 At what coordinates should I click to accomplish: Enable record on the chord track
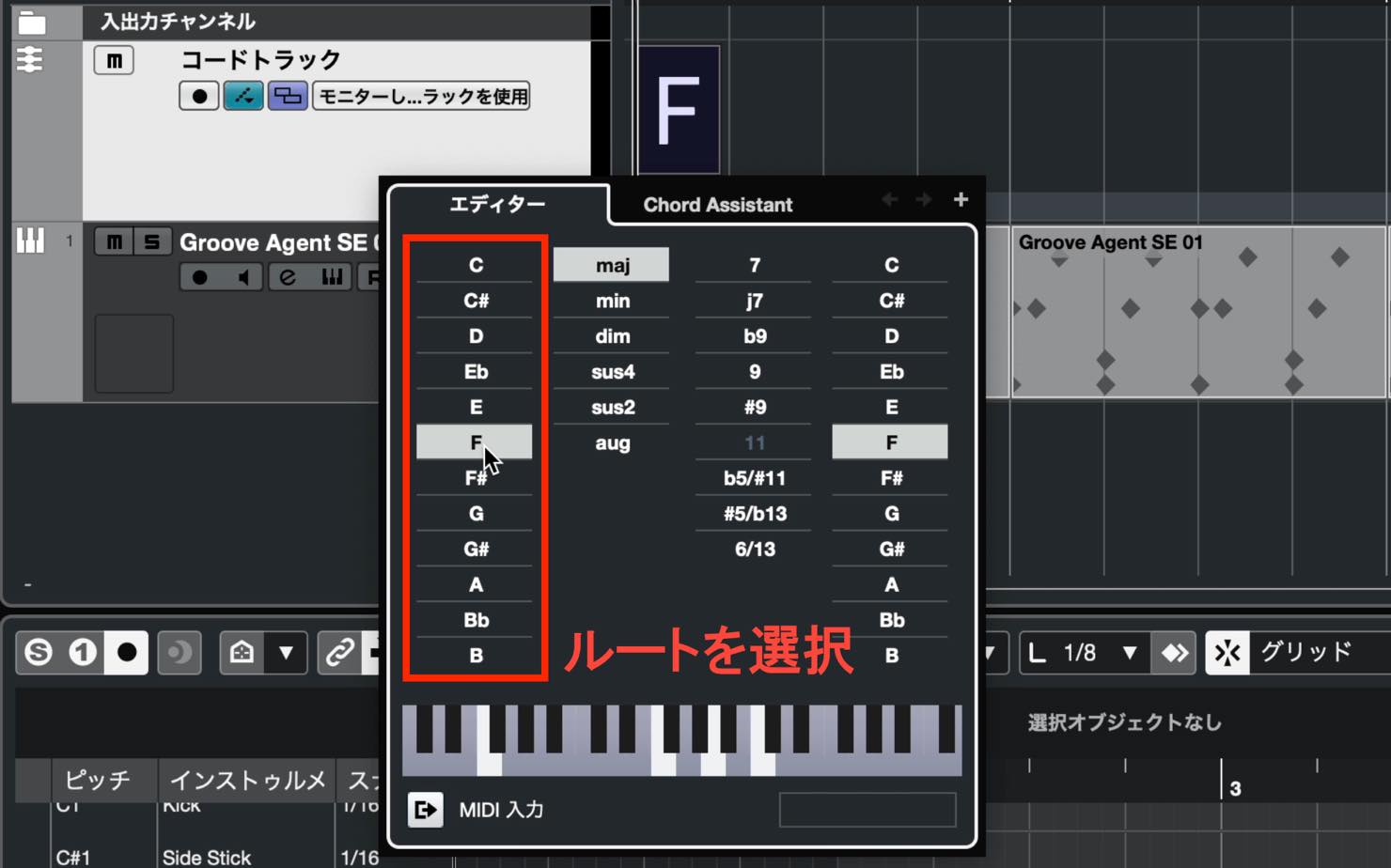199,96
